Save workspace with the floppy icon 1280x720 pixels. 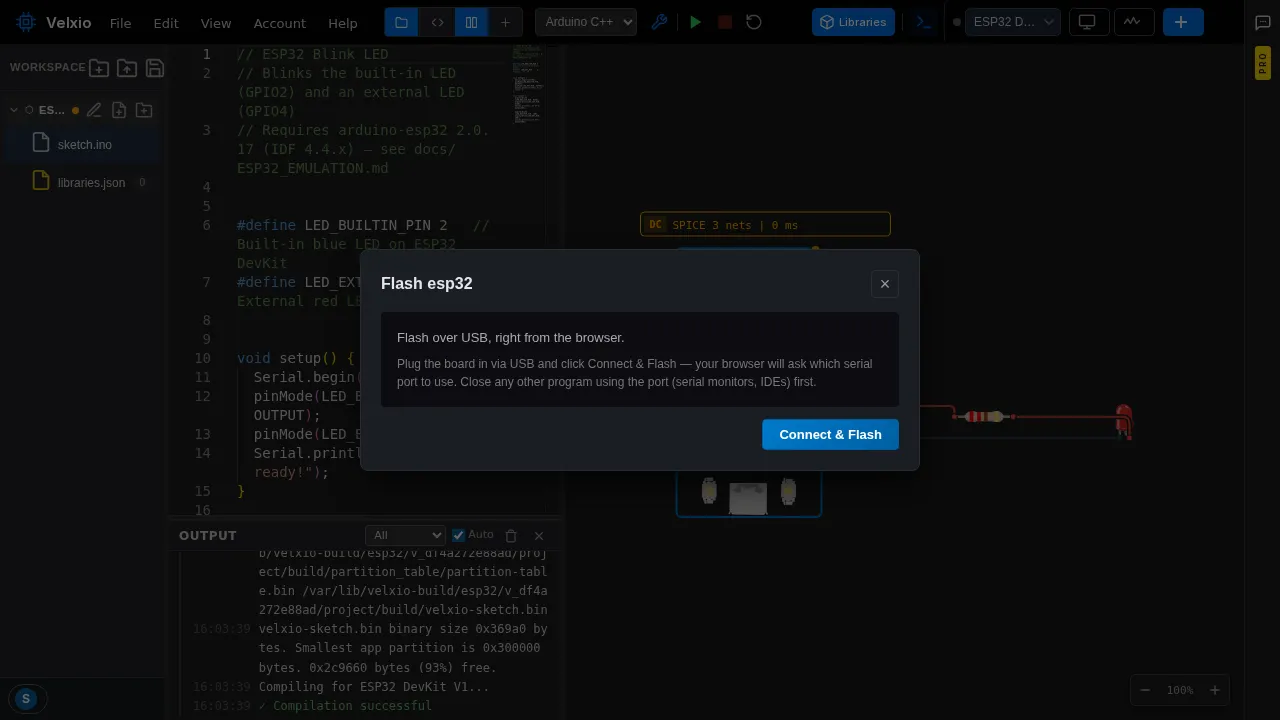pyautogui.click(x=155, y=68)
